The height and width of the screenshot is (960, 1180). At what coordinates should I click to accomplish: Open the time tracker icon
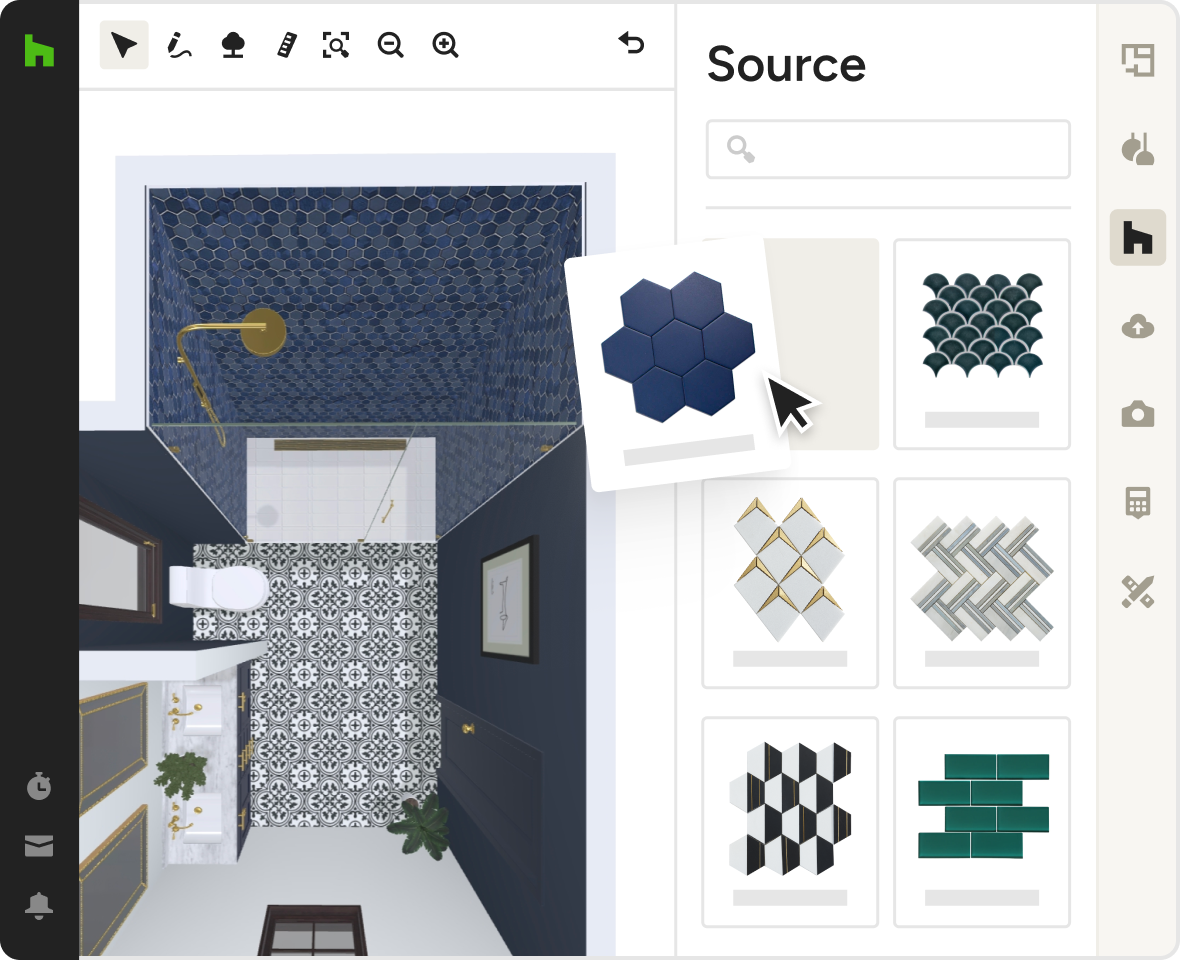38,785
